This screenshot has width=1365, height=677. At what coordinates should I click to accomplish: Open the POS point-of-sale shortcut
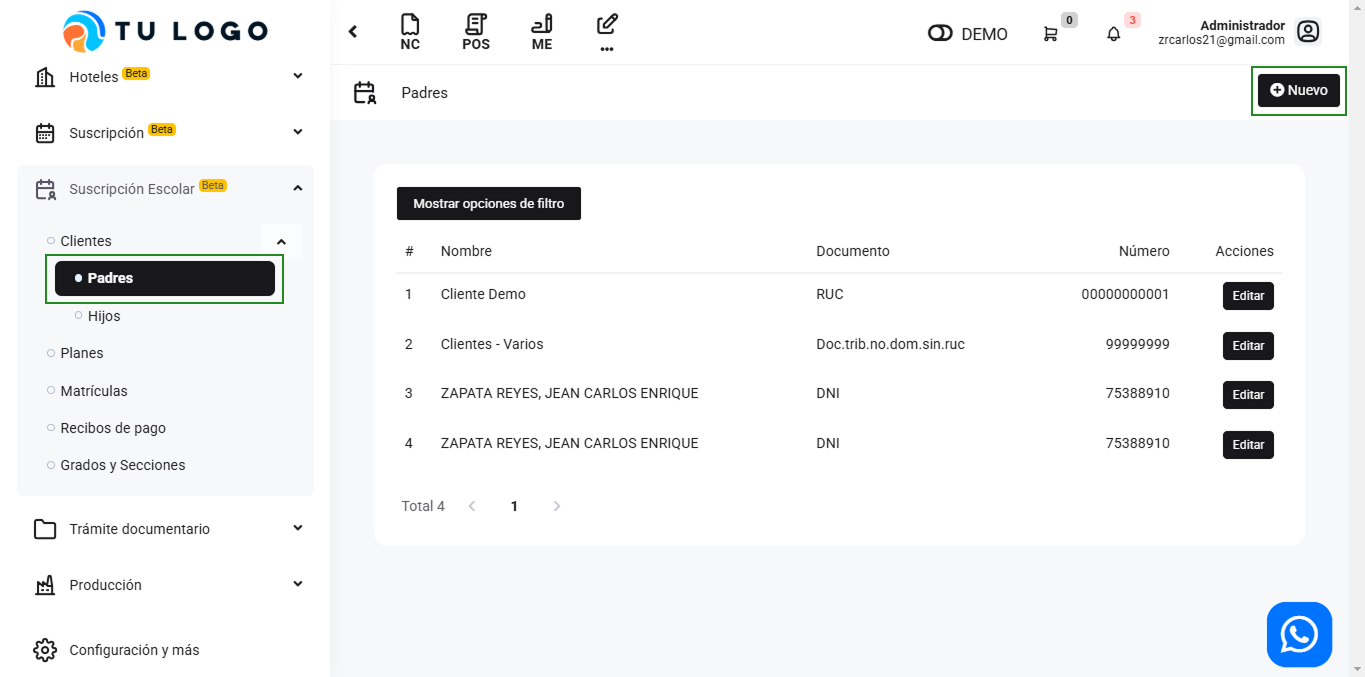(476, 32)
